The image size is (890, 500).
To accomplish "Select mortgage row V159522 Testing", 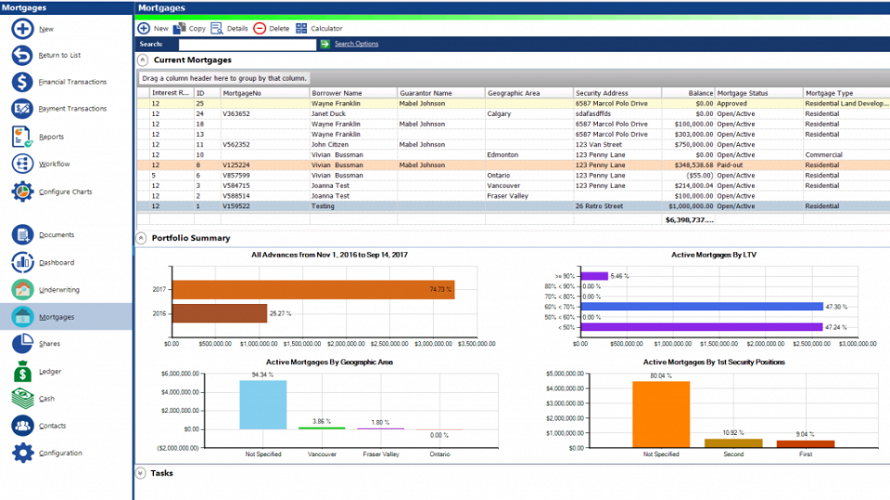I will point(513,206).
